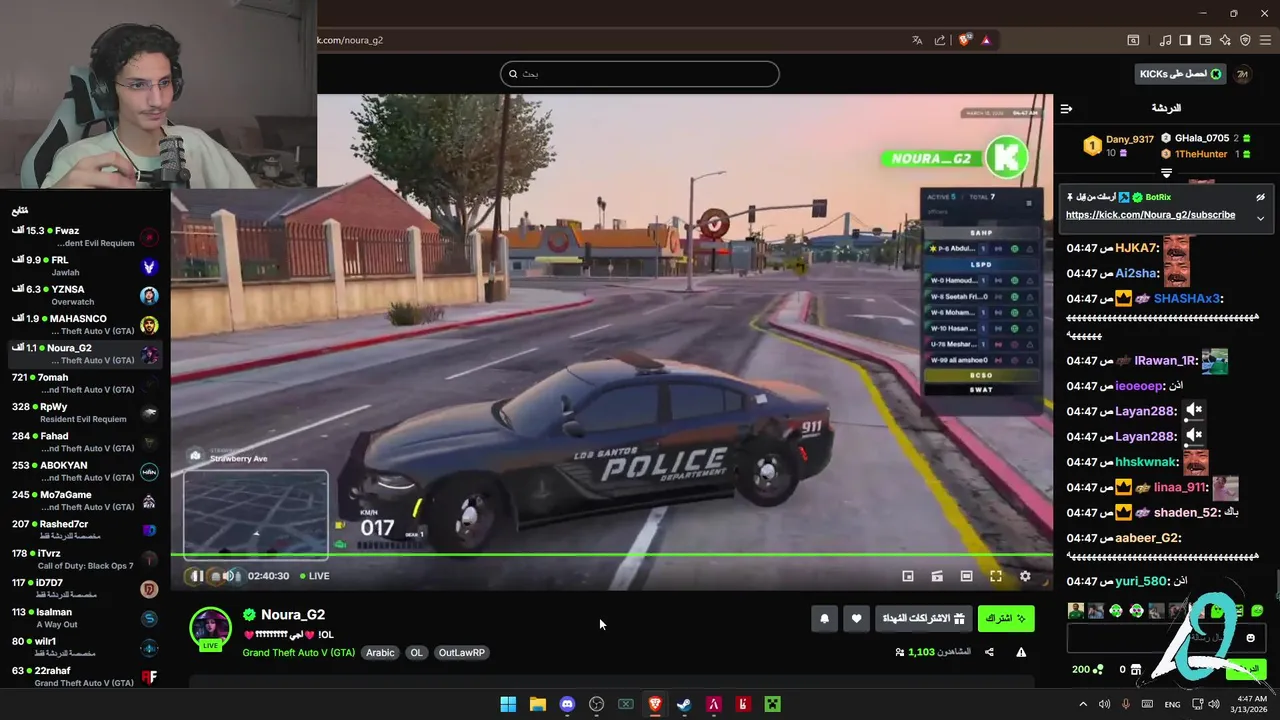
Task: Follow Noura_G2 with the heart button
Action: pos(856,619)
